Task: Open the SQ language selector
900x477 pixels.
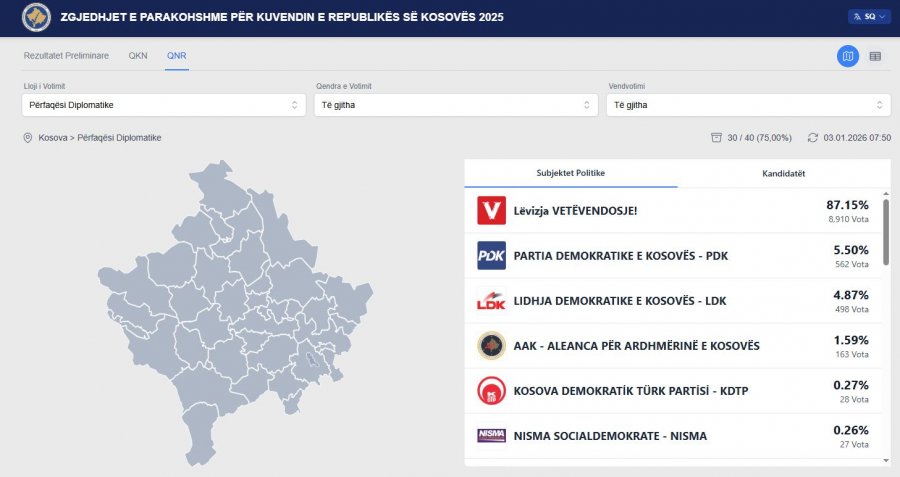Action: (868, 17)
